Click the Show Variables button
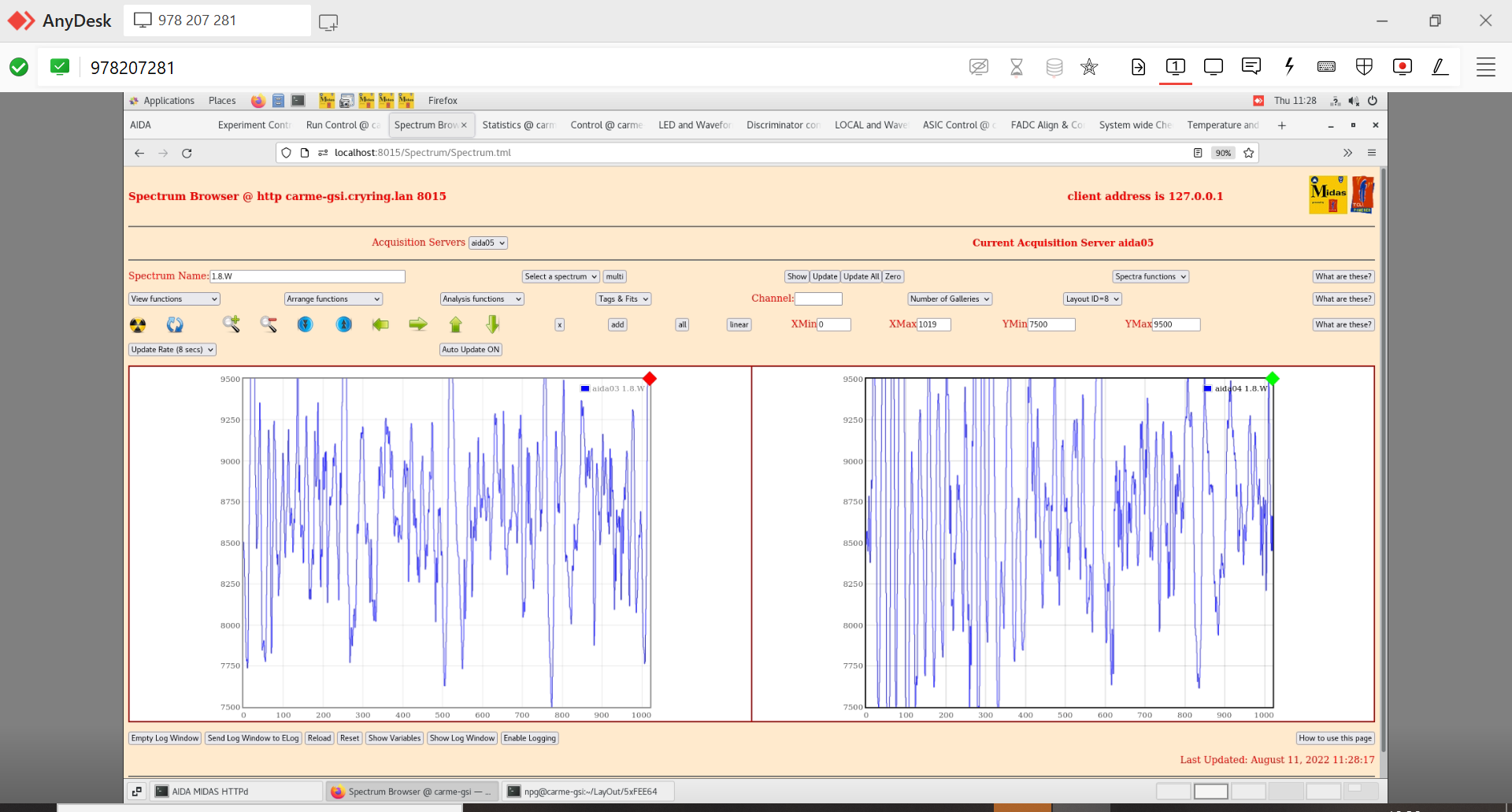Screen dimensions: 1512x812 [x=394, y=738]
